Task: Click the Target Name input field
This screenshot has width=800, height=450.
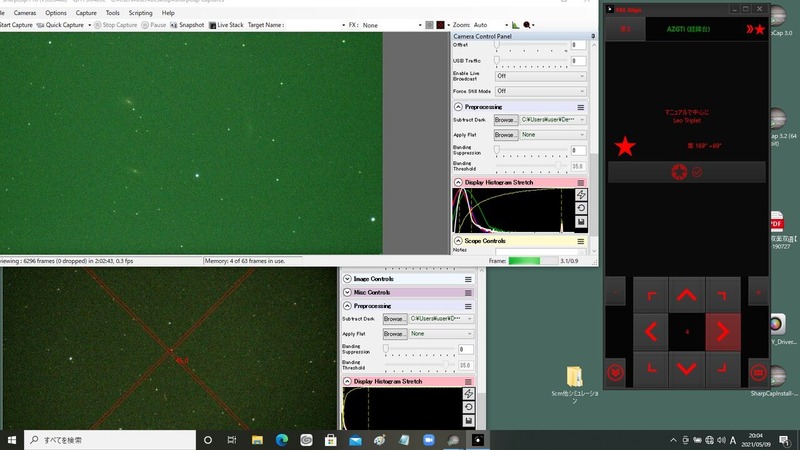Action: click(315, 25)
